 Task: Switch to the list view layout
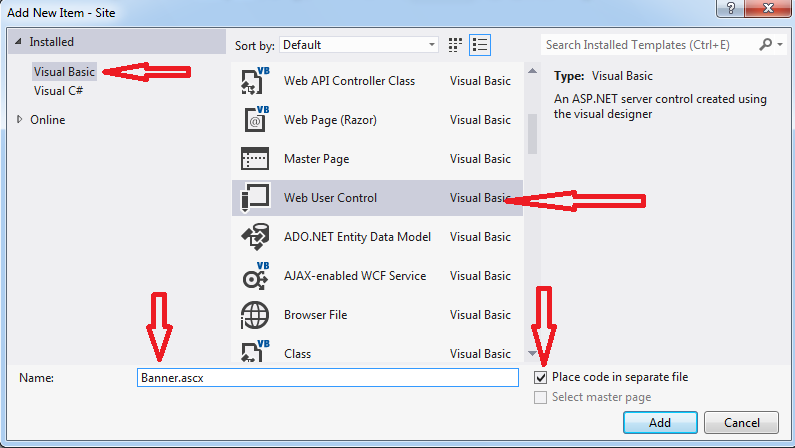[480, 45]
